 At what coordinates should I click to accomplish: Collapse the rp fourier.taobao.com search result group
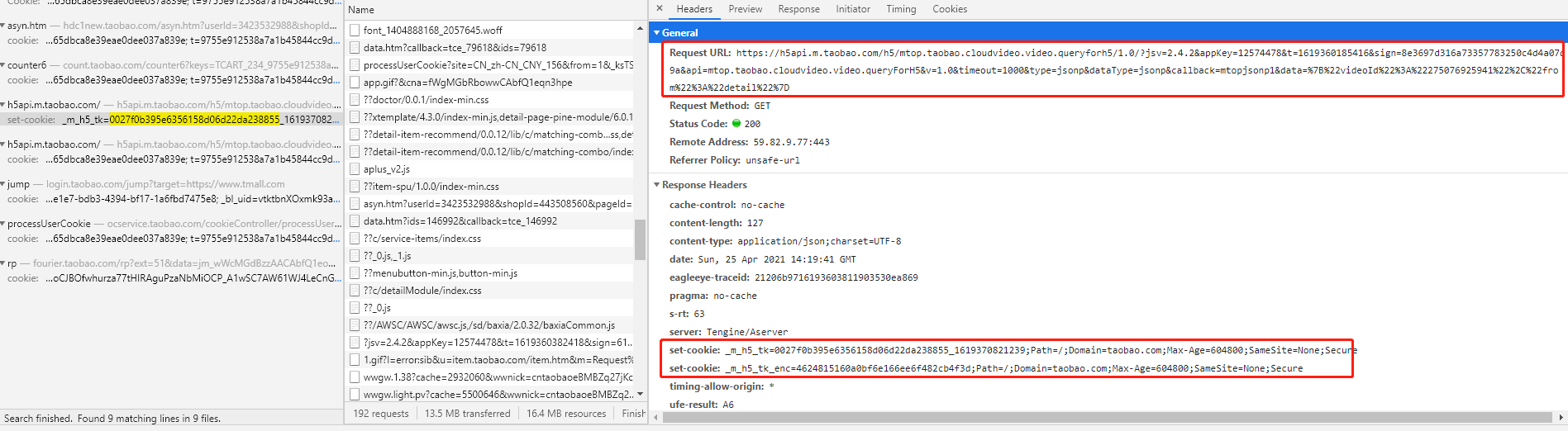3,263
